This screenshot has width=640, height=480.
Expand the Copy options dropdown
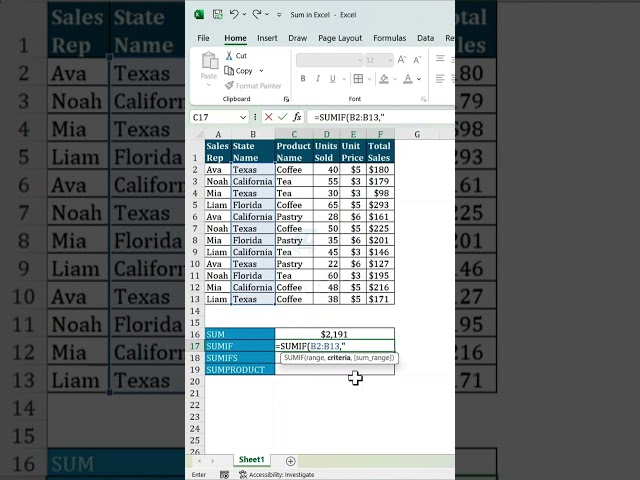(x=261, y=71)
